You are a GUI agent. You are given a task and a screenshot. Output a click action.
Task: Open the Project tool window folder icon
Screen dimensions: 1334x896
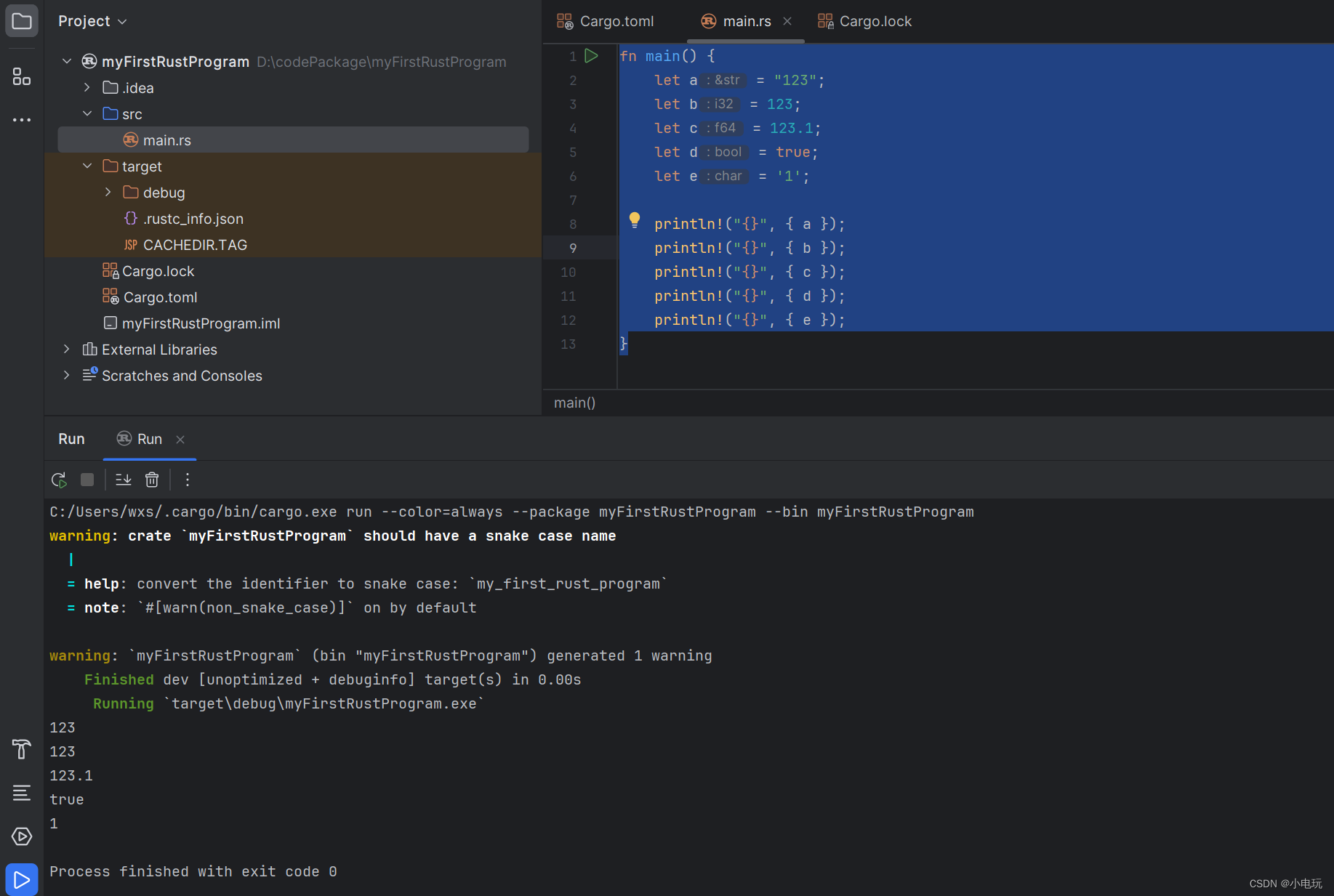(22, 21)
